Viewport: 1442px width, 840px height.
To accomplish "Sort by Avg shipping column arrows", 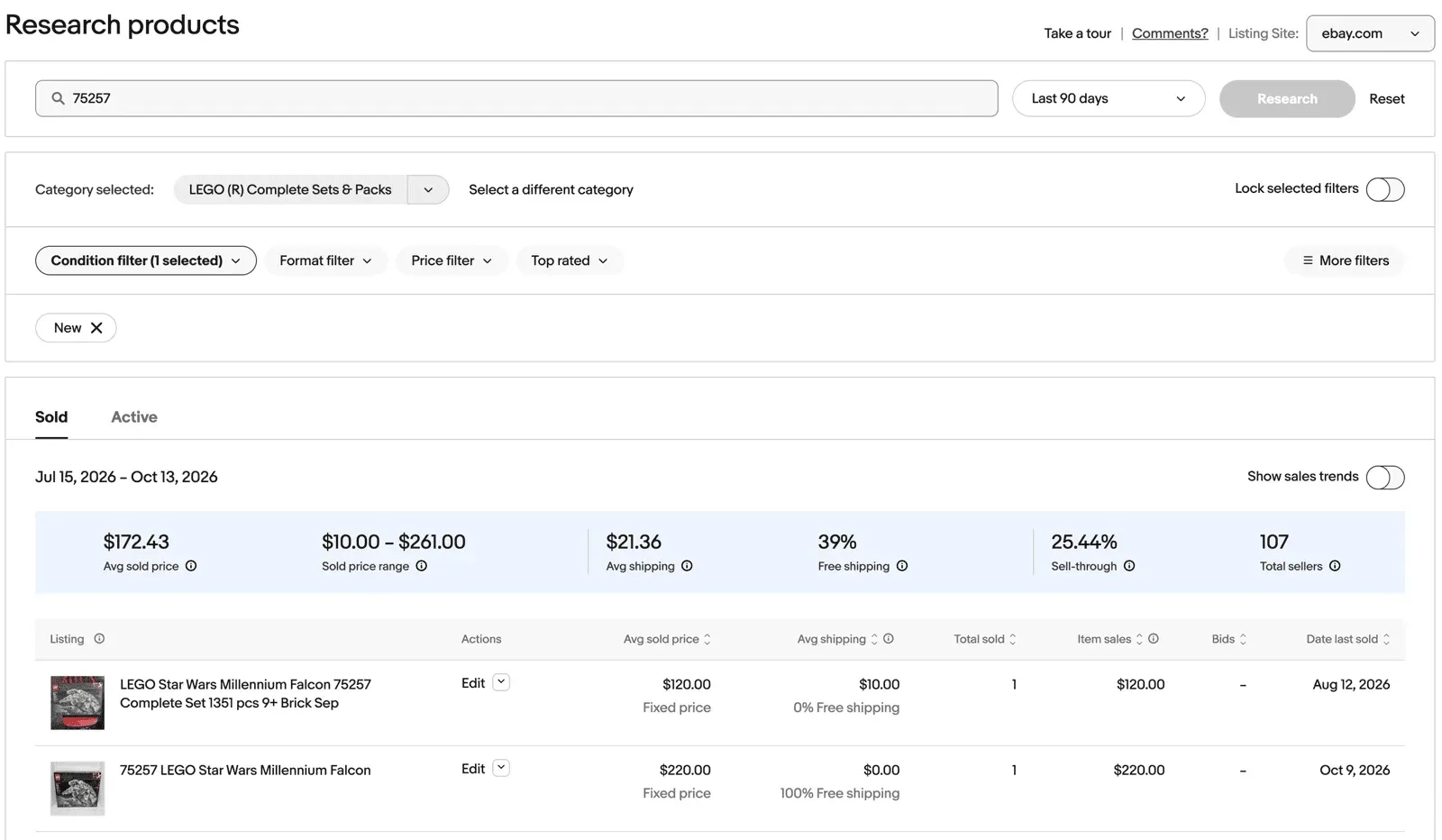I will pyautogui.click(x=874, y=639).
